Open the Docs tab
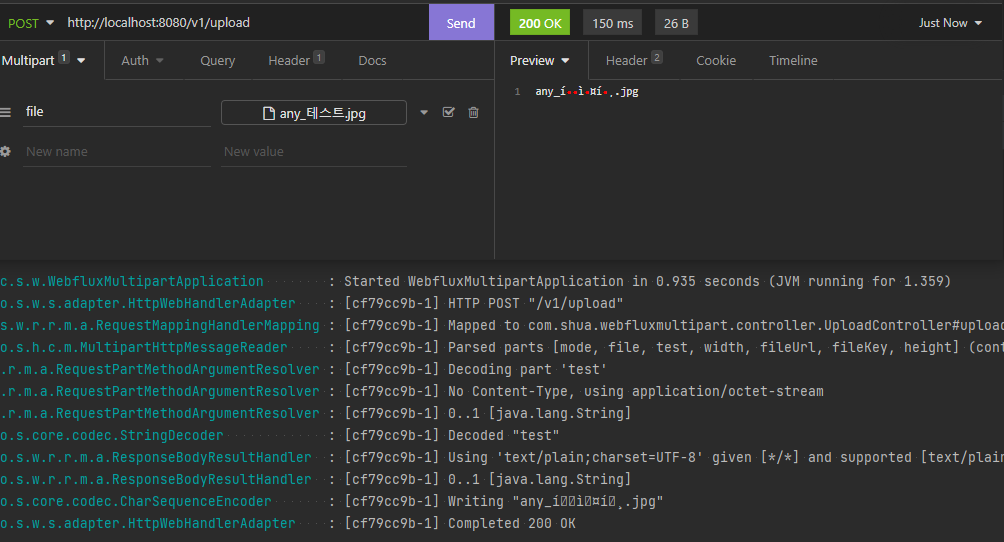Screen dimensions: 1004x542 pyautogui.click(x=372, y=60)
